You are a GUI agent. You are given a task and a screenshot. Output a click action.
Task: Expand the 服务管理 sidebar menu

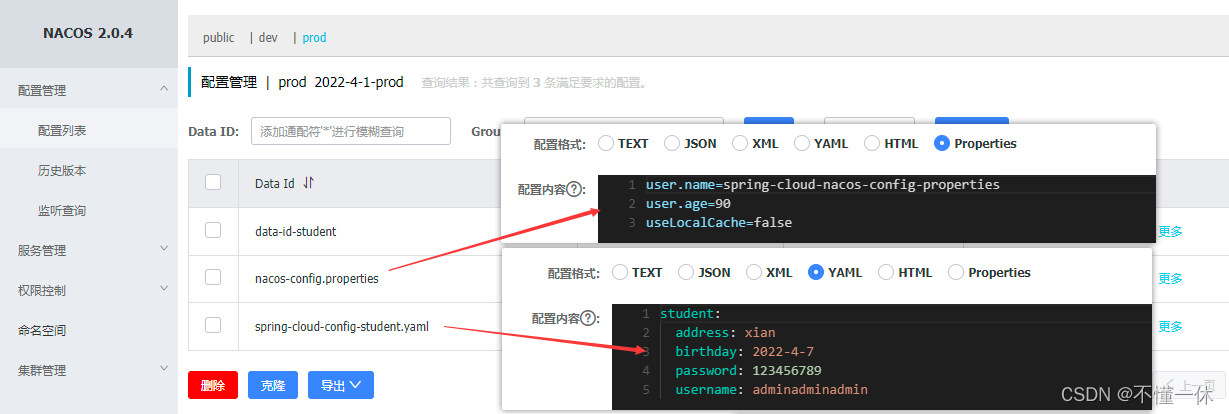point(88,250)
